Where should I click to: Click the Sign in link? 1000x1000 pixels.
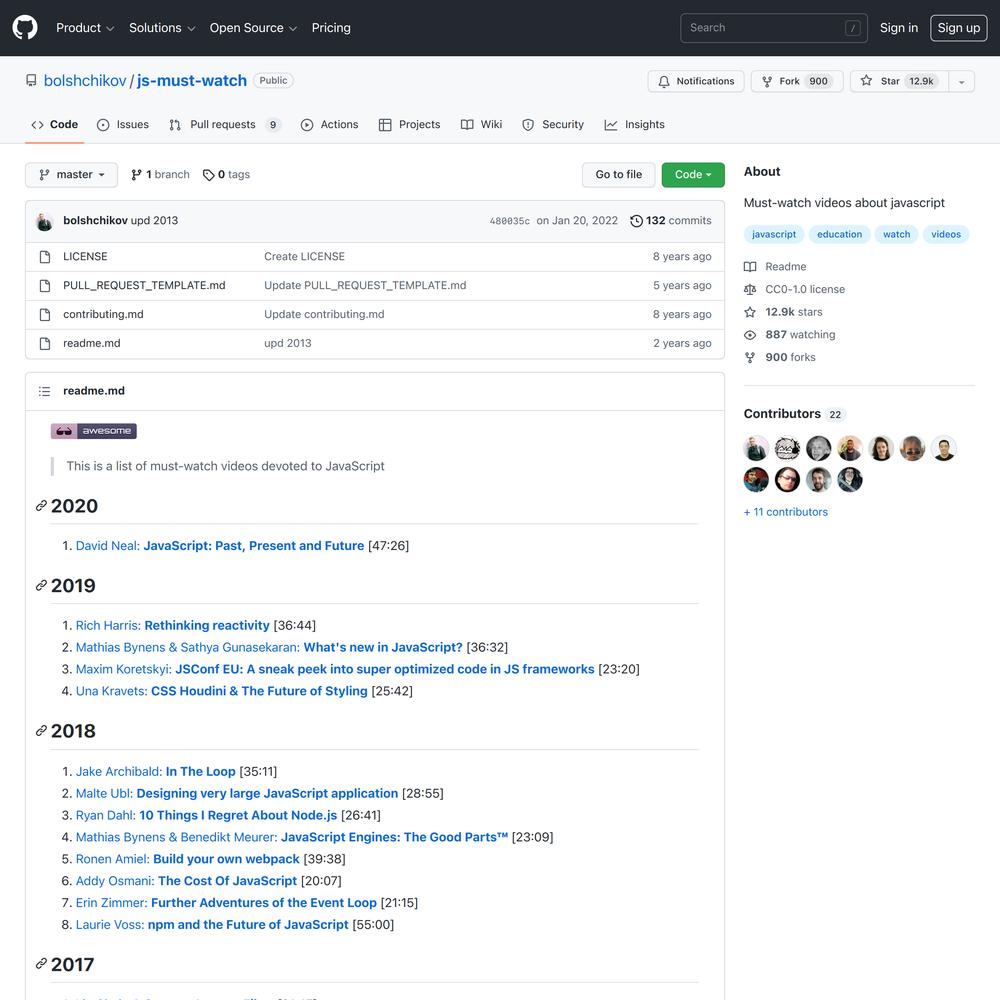click(899, 28)
